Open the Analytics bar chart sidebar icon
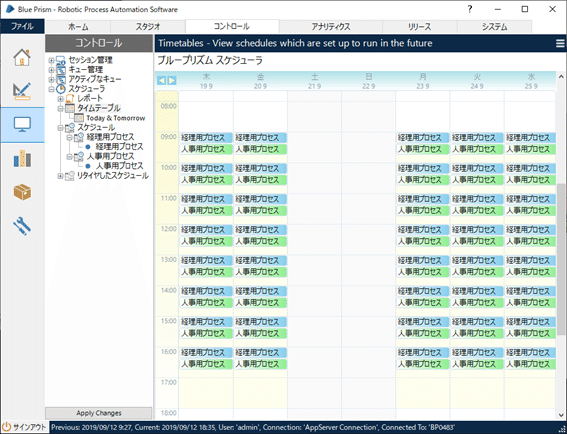Viewport: 567px width, 434px height. click(x=22, y=158)
